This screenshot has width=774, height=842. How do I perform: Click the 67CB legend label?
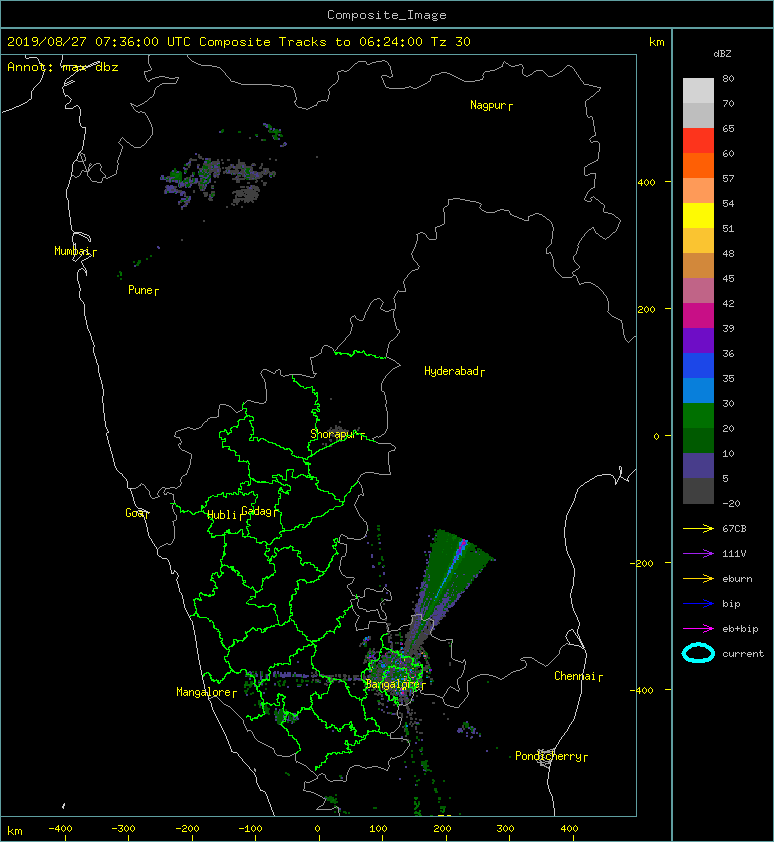pyautogui.click(x=734, y=528)
